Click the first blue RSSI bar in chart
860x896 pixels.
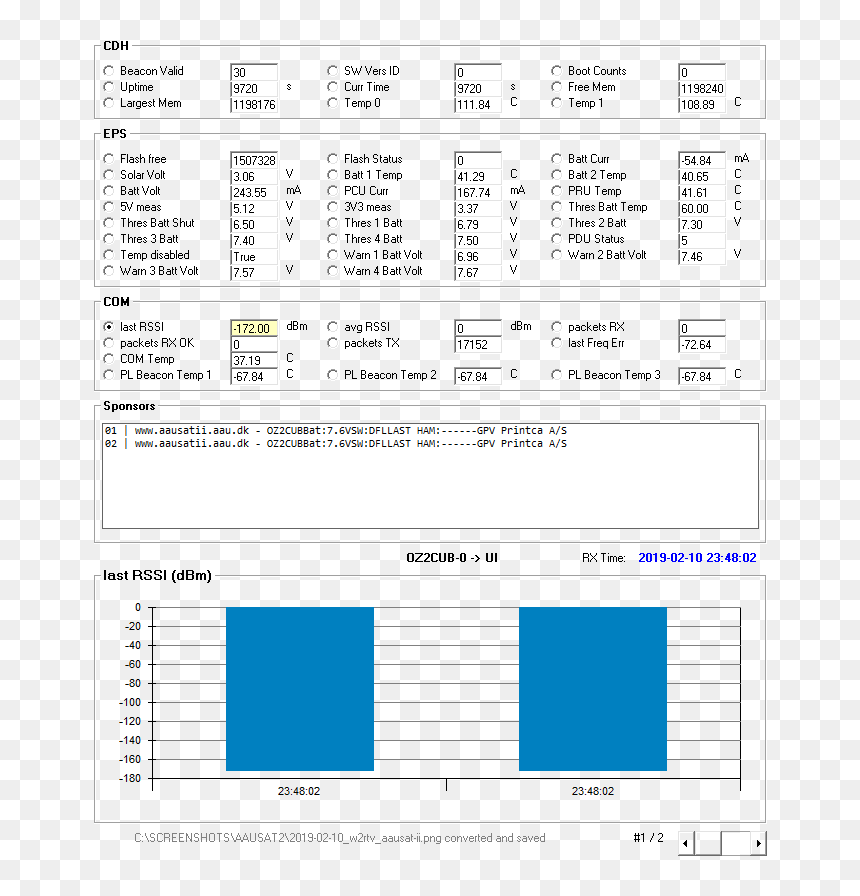pyautogui.click(x=300, y=689)
